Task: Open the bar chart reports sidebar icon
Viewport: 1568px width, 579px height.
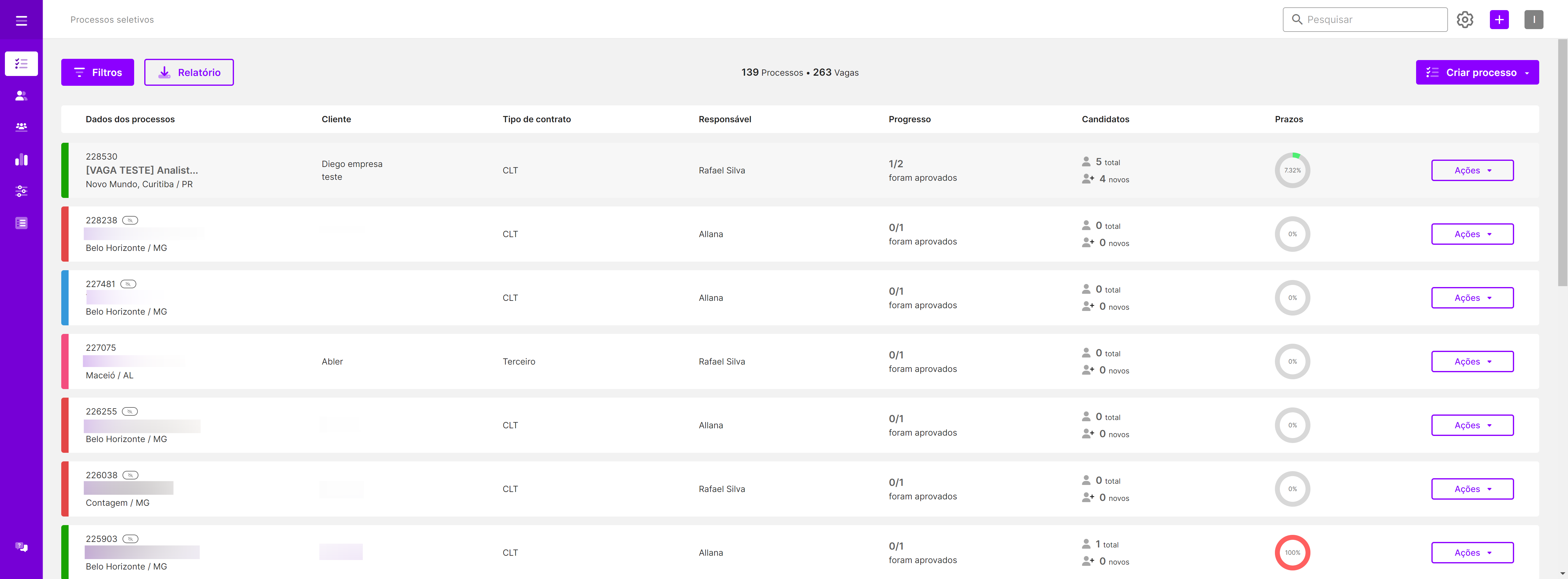Action: [21, 160]
